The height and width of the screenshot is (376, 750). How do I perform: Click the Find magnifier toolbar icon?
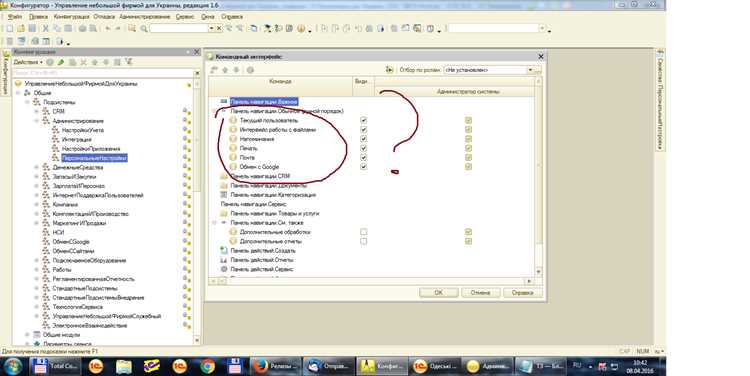click(143, 29)
